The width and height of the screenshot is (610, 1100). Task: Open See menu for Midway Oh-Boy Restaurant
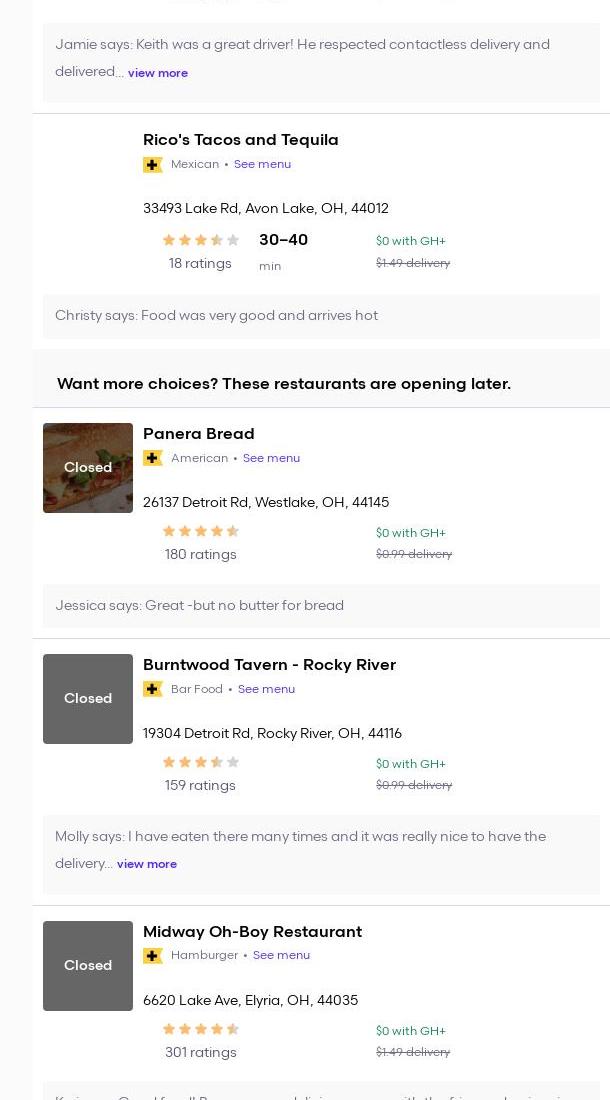pyautogui.click(x=281, y=955)
